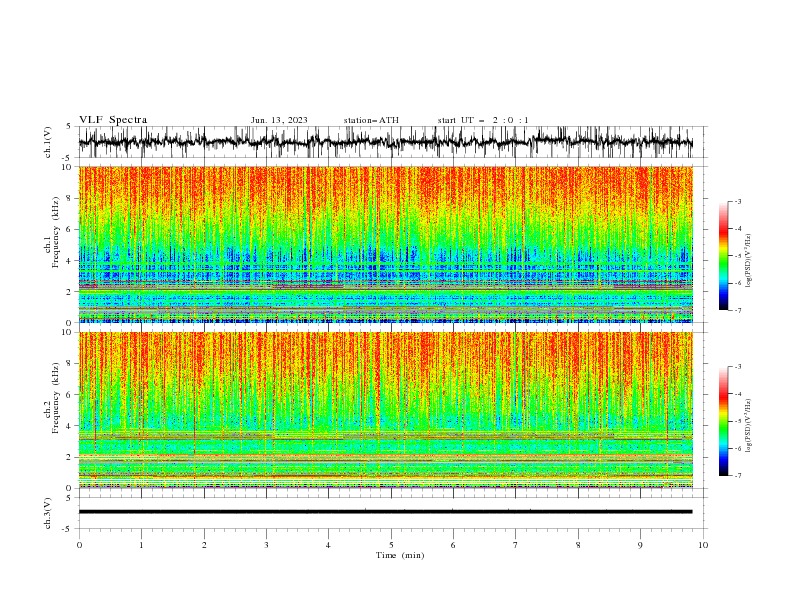Click inside the ch.2 spectrogram panel
The width and height of the screenshot is (792, 612).
(386, 410)
